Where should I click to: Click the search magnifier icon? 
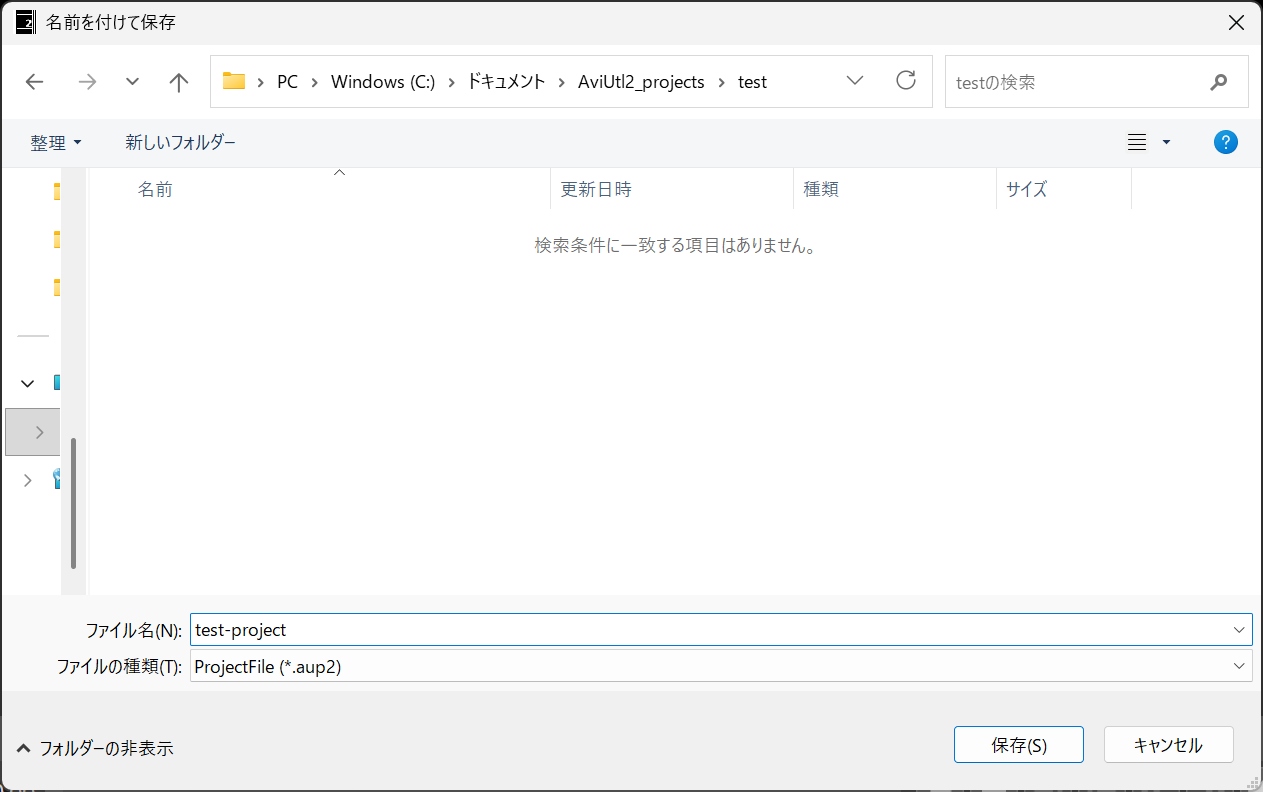click(1218, 82)
